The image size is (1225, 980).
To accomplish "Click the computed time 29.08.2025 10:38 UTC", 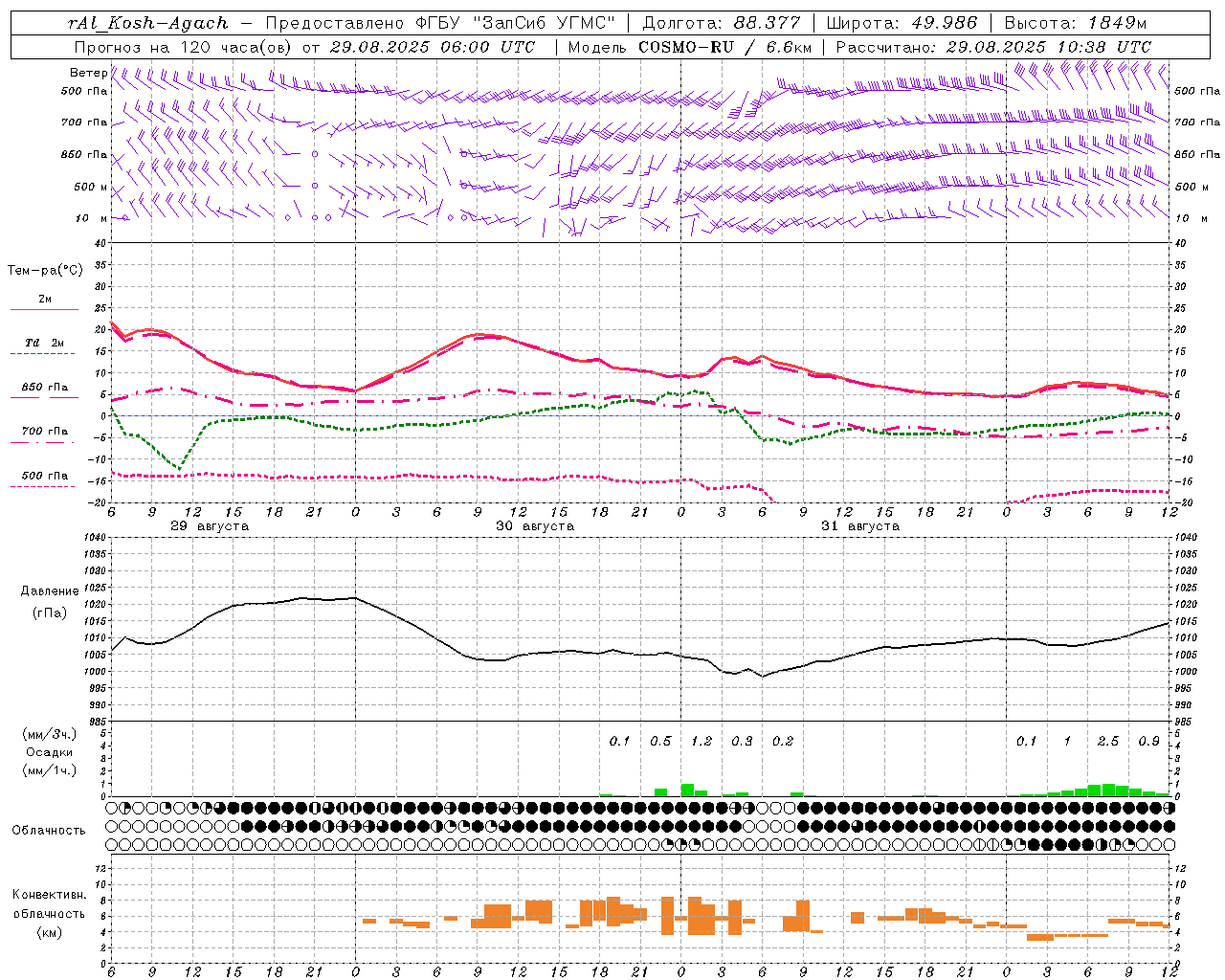I will point(1049,47).
